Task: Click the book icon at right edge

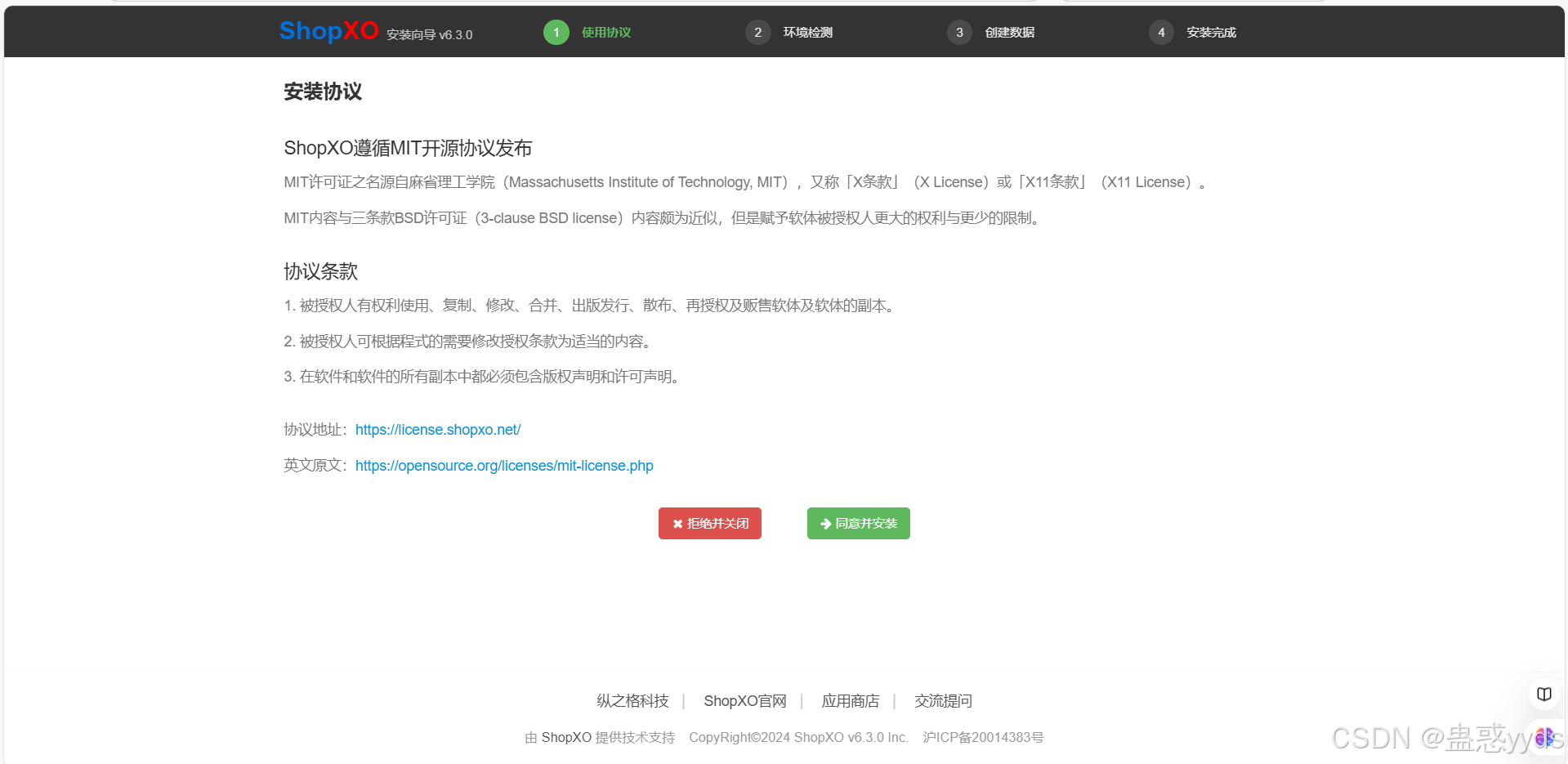Action: click(1543, 695)
